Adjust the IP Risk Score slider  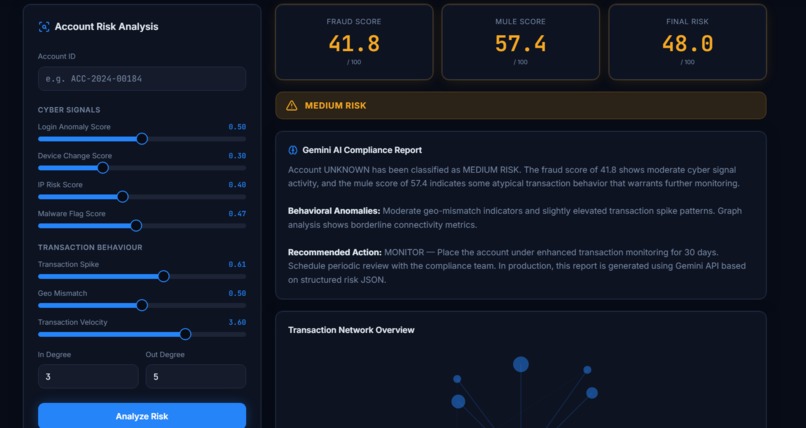pos(142,196)
